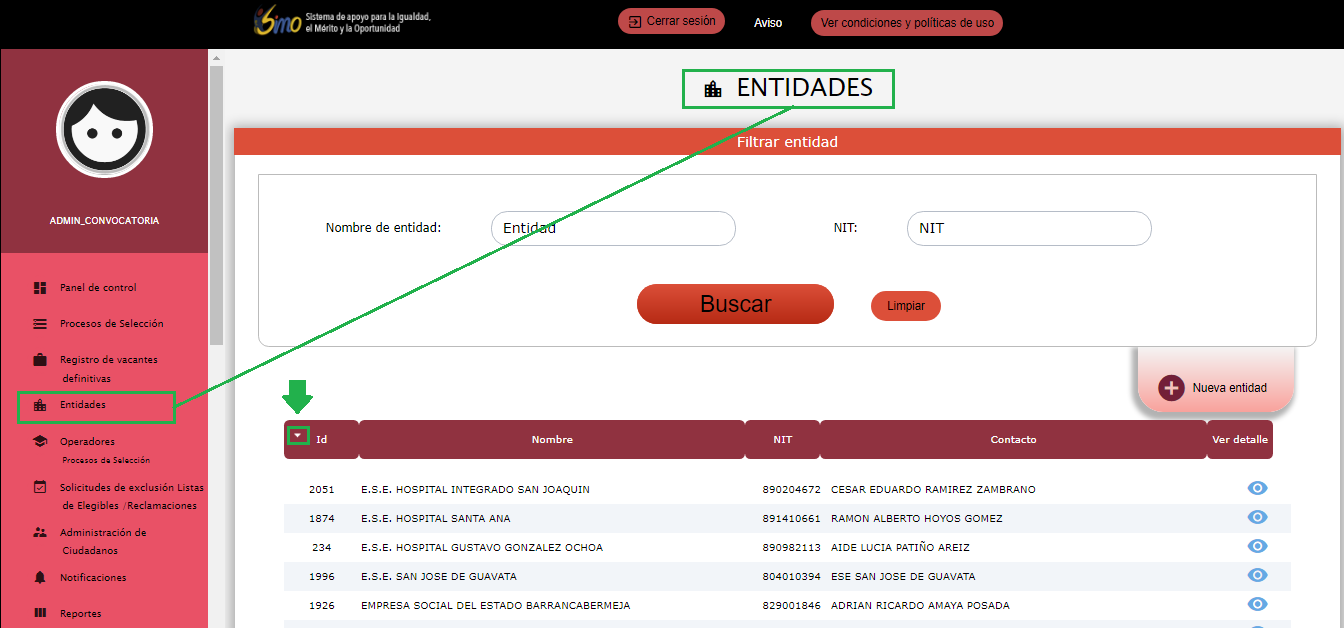The width and height of the screenshot is (1344, 629).
Task: Click the briefcase icon for Registro de vacantes
Action: (40, 360)
